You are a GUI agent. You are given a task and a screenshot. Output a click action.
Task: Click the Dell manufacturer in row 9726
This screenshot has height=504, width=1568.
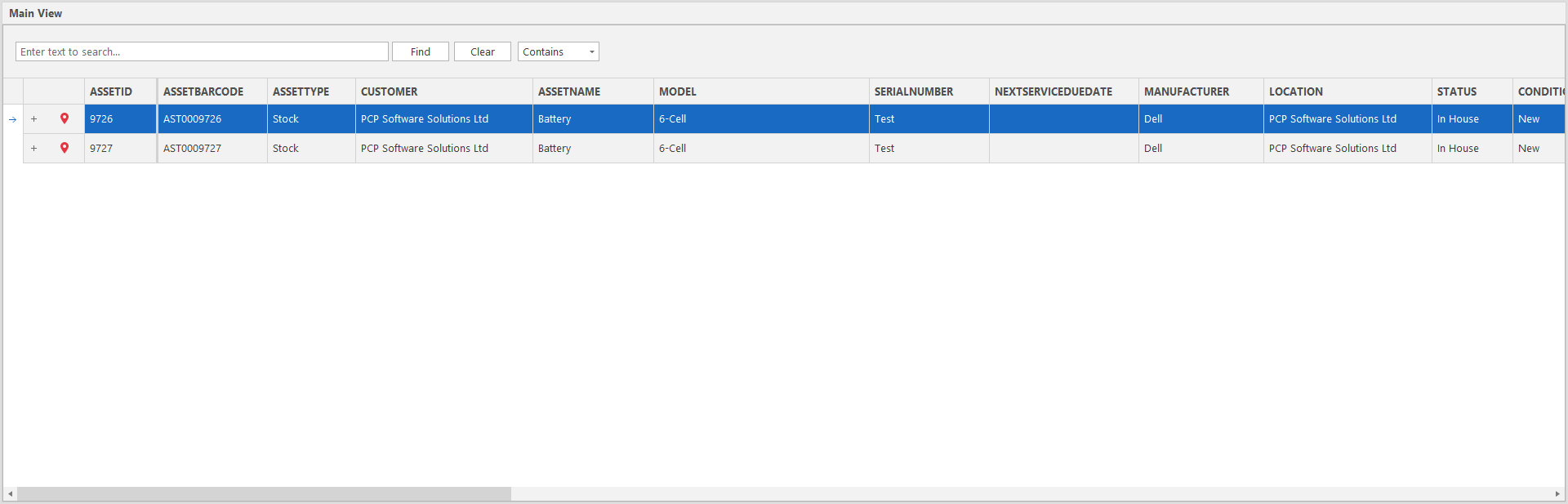(x=1201, y=118)
